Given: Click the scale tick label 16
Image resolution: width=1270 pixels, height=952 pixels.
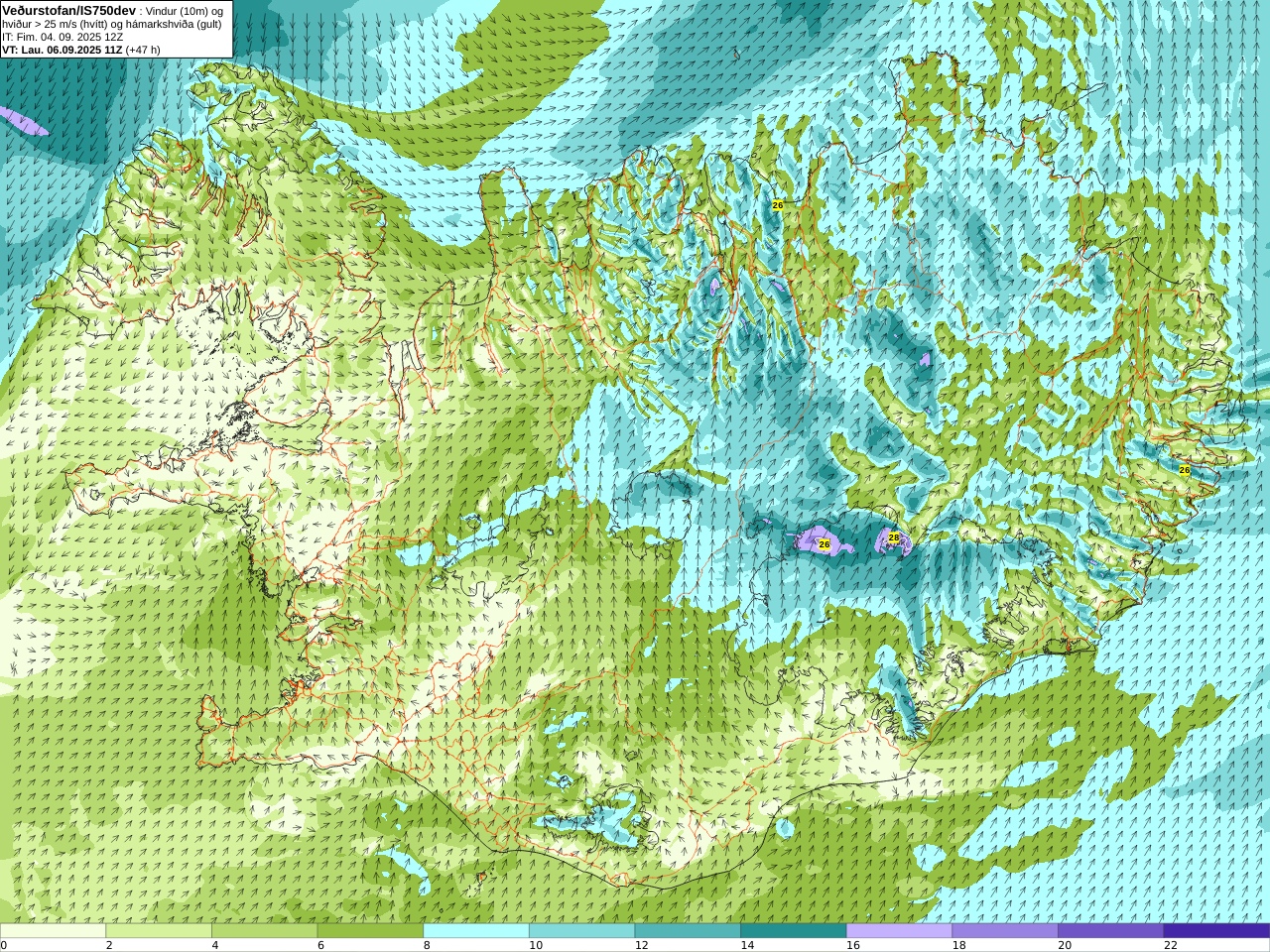Looking at the screenshot, I should tap(853, 945).
